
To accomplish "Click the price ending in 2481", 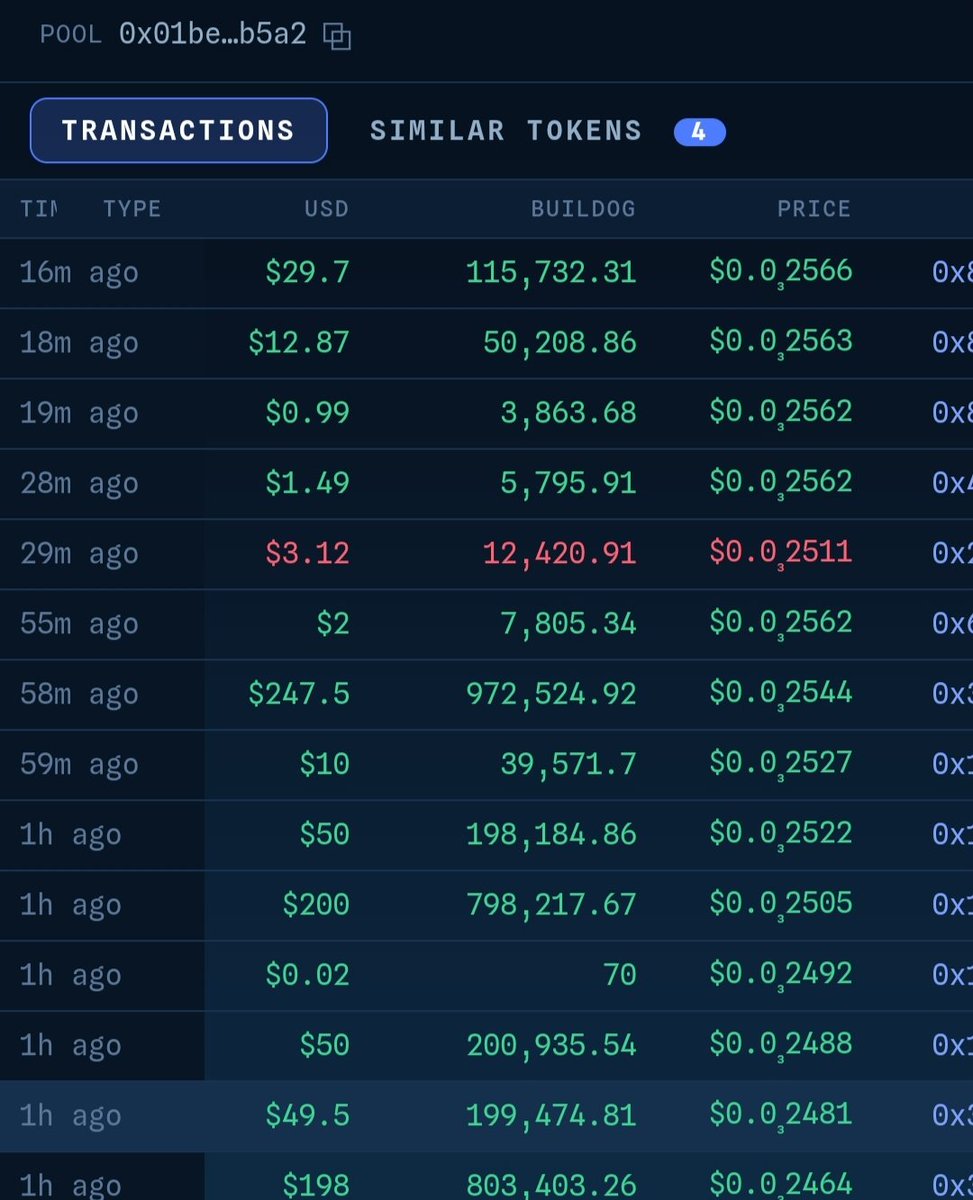I will (781, 1115).
